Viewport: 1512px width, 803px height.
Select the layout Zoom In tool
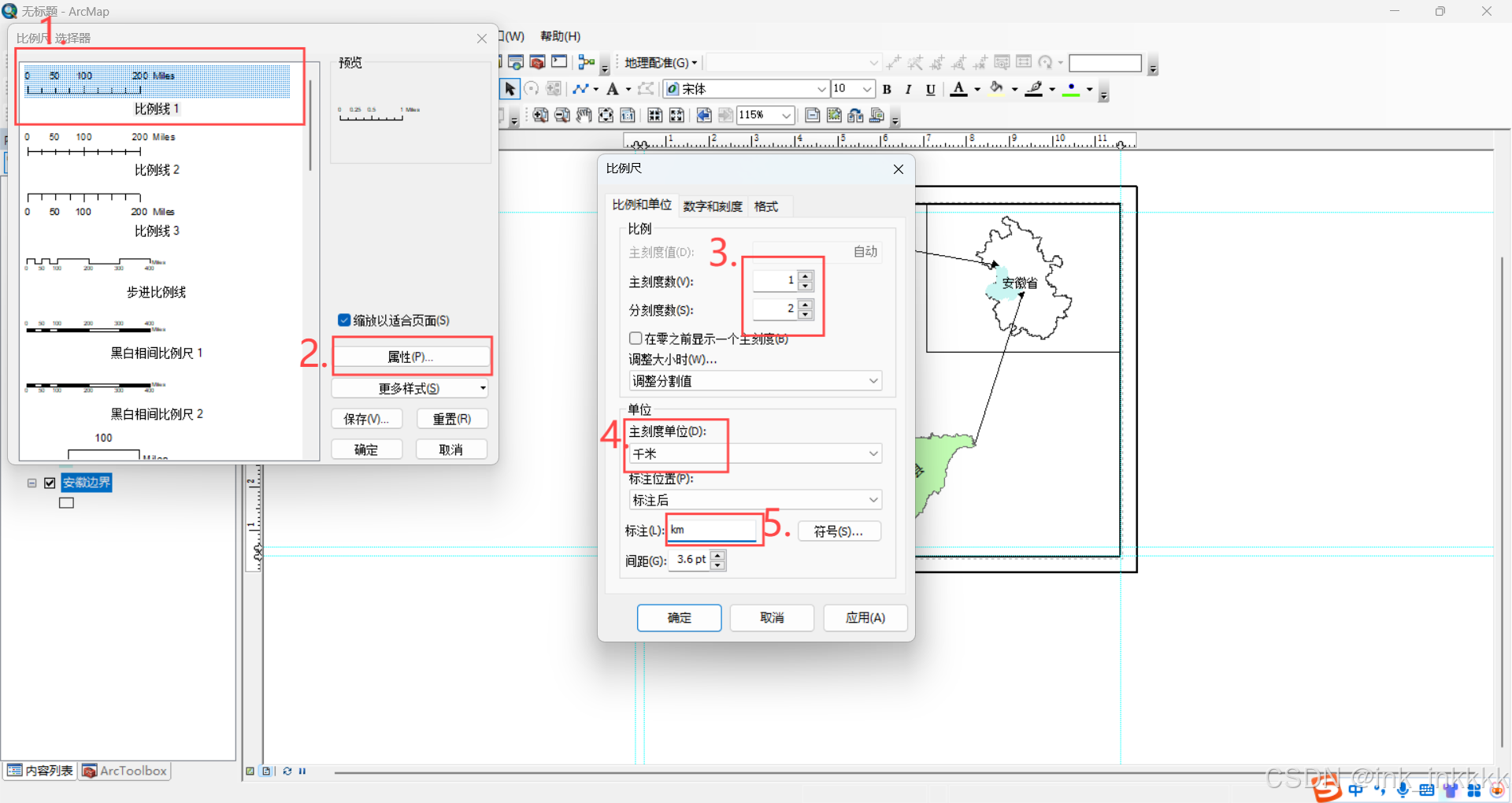point(540,116)
